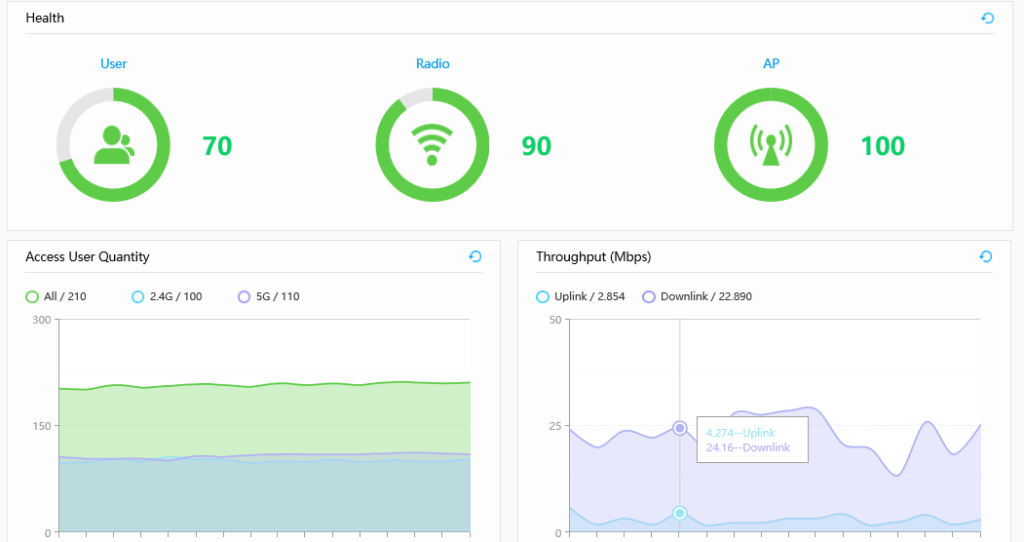The image size is (1024, 542).
Task: Toggle the 2.4G / 100 legend series
Action: coord(167,297)
